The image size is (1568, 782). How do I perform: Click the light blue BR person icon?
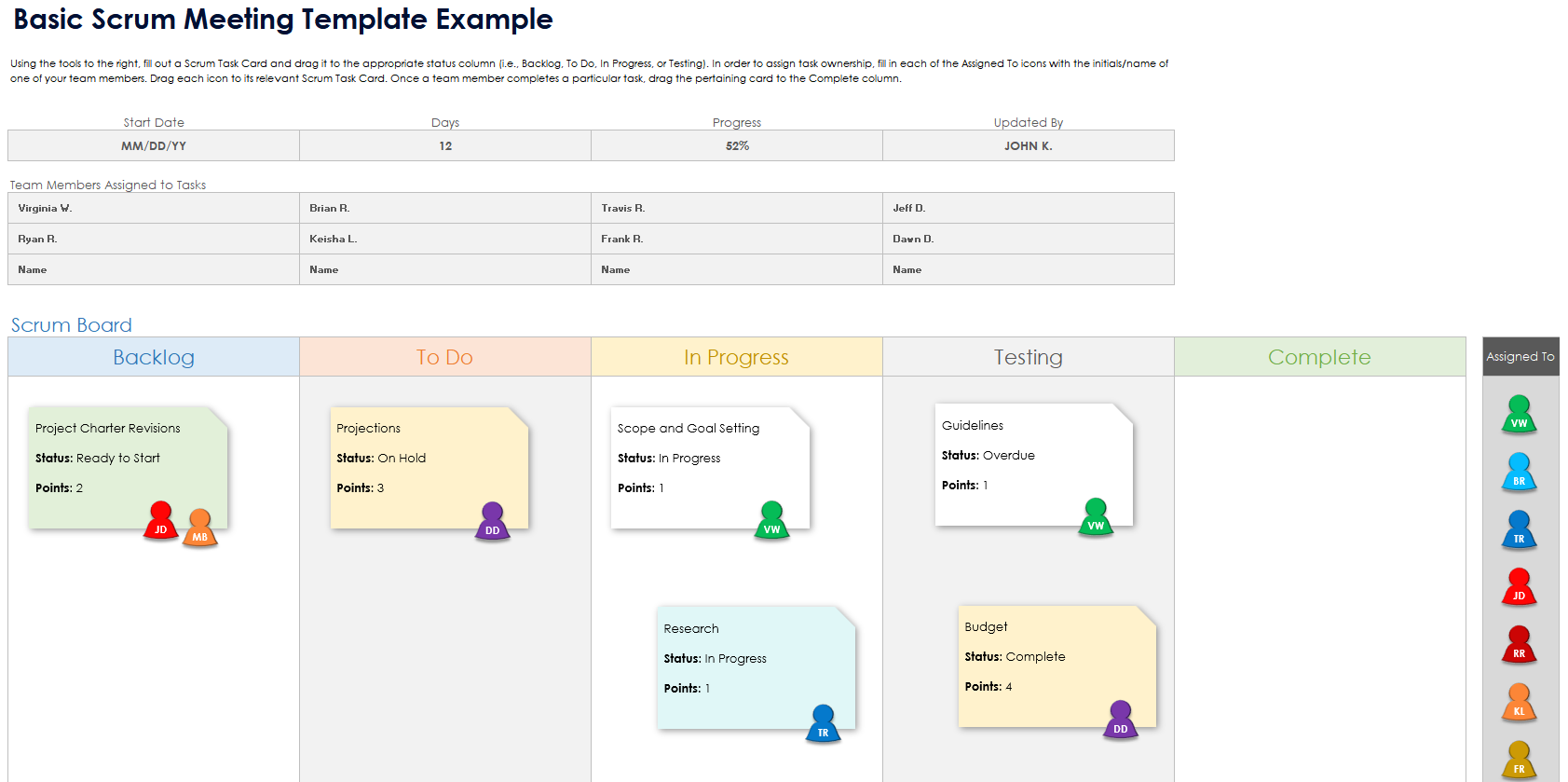click(1519, 473)
